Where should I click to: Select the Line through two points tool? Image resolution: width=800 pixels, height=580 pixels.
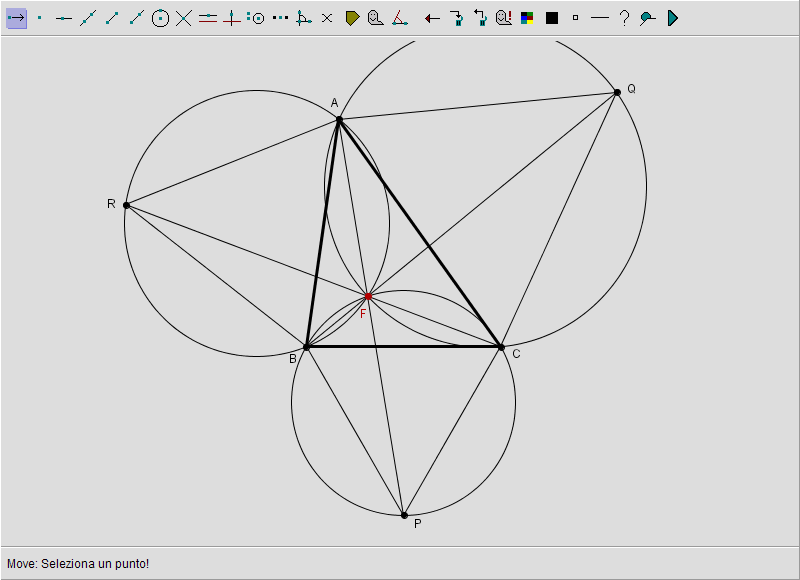click(88, 18)
